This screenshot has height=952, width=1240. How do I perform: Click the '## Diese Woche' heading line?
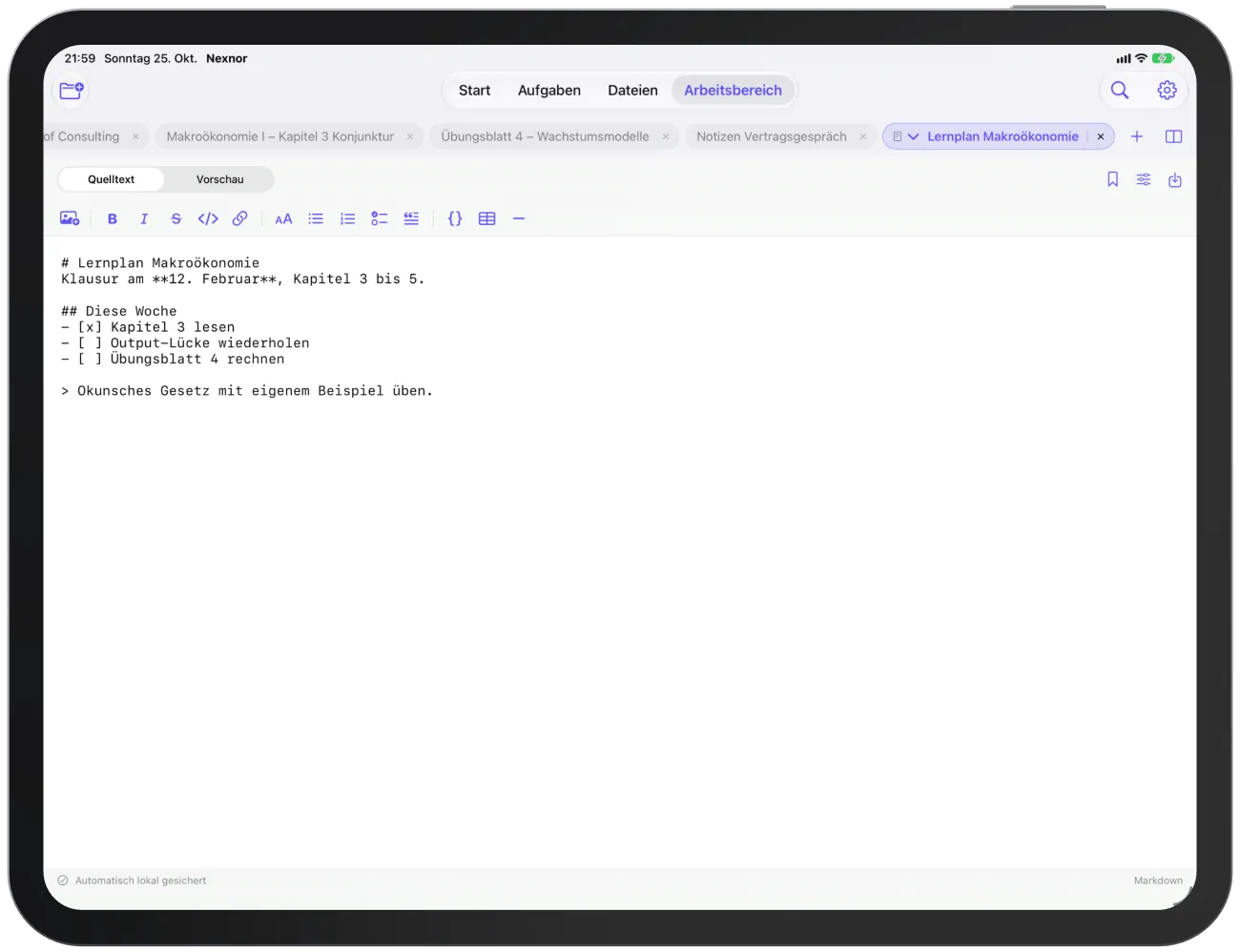[x=119, y=311]
